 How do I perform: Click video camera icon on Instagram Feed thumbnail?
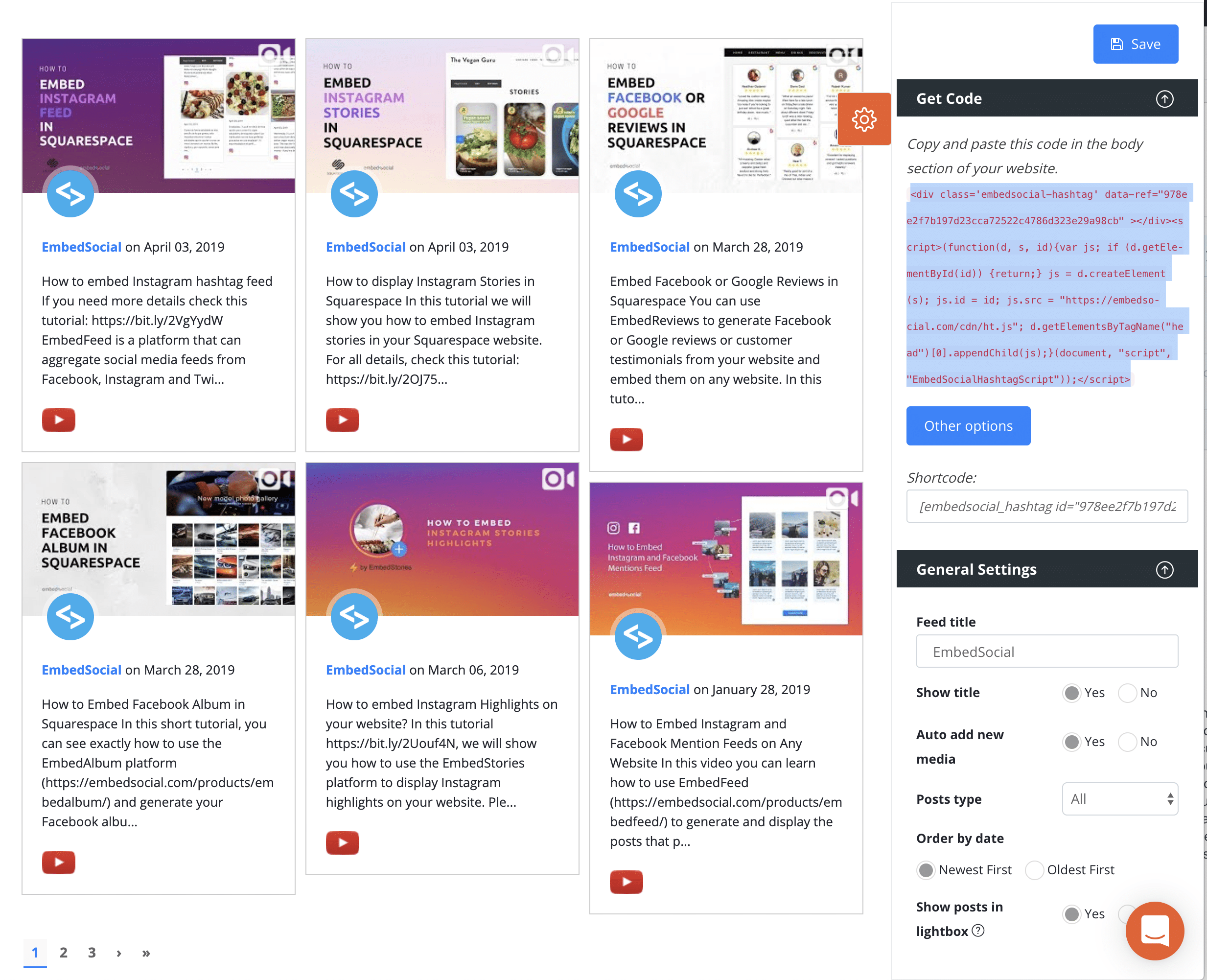click(275, 54)
